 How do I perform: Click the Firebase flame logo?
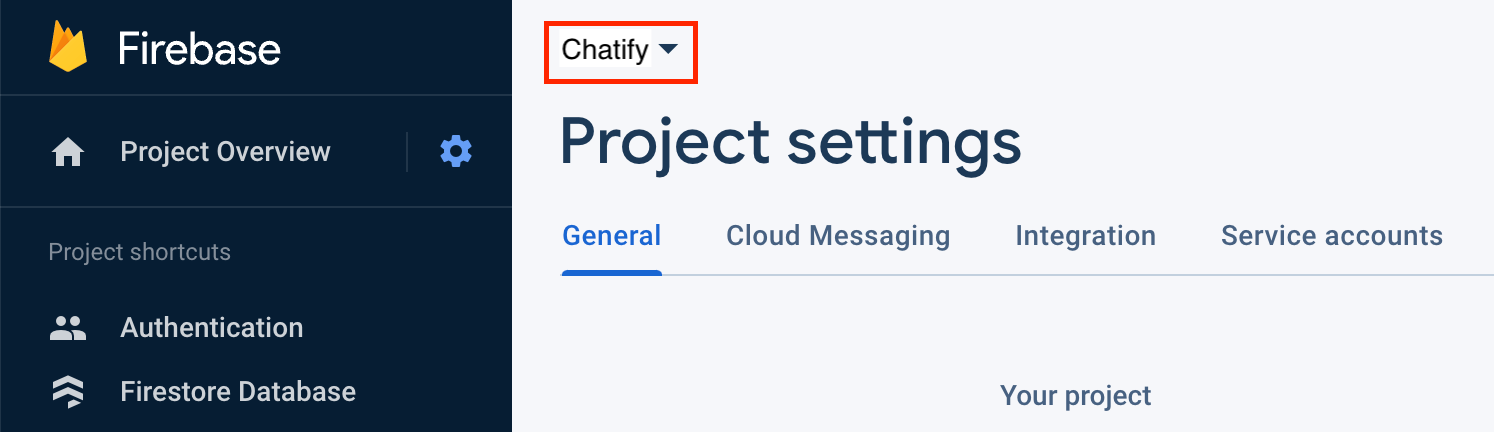(68, 47)
